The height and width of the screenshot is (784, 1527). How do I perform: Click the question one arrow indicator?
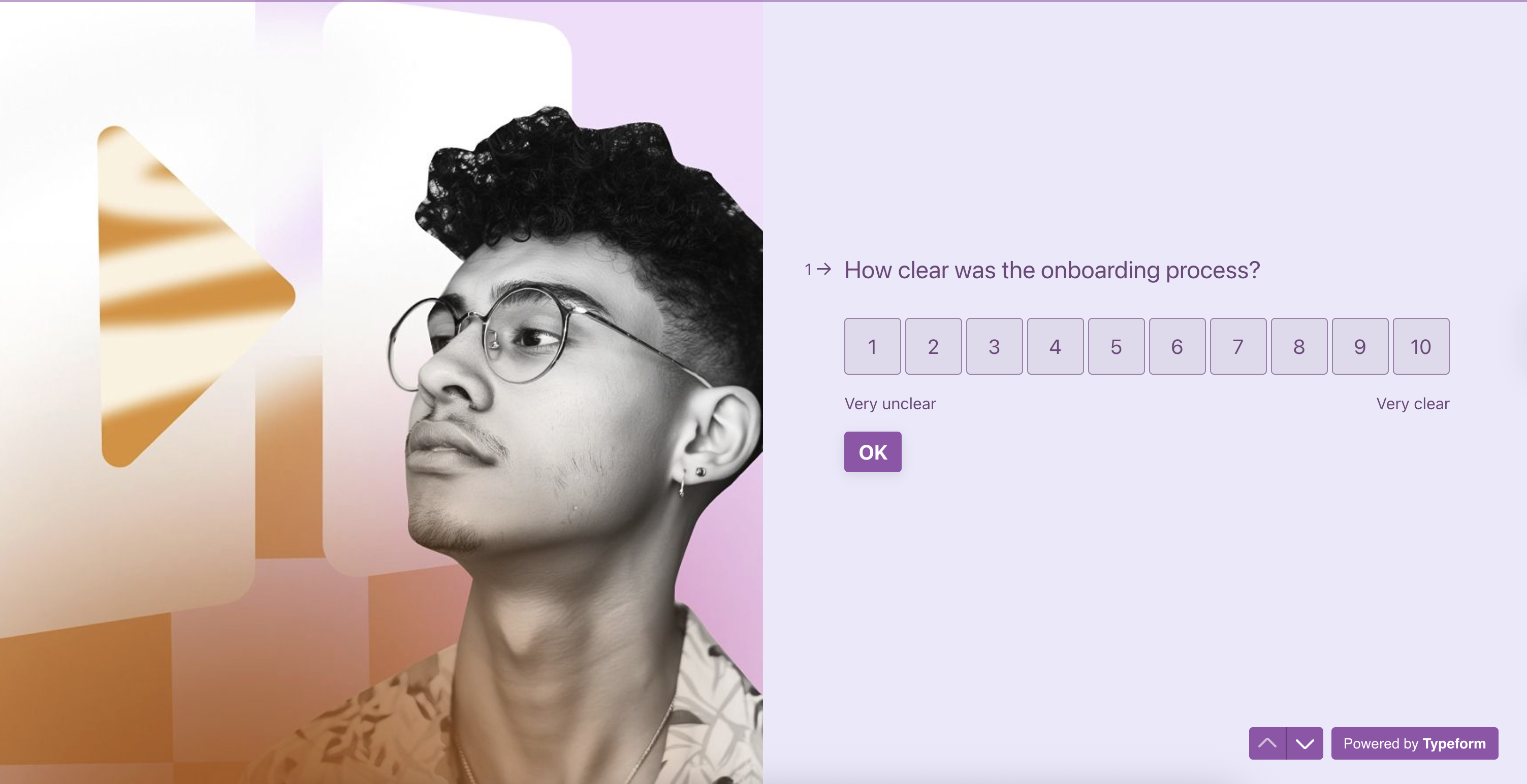tap(818, 270)
